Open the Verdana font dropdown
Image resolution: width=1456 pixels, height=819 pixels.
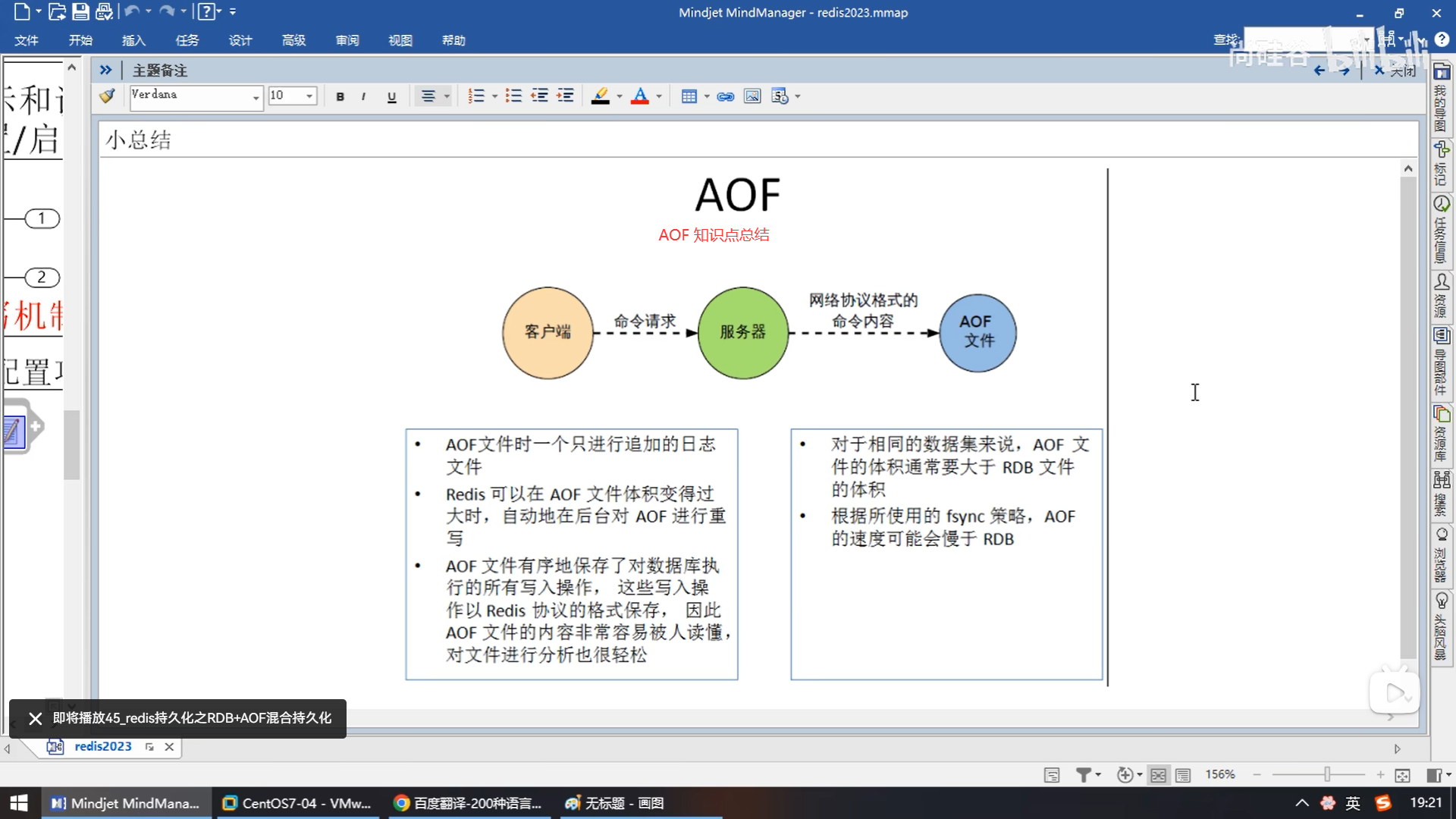point(256,96)
